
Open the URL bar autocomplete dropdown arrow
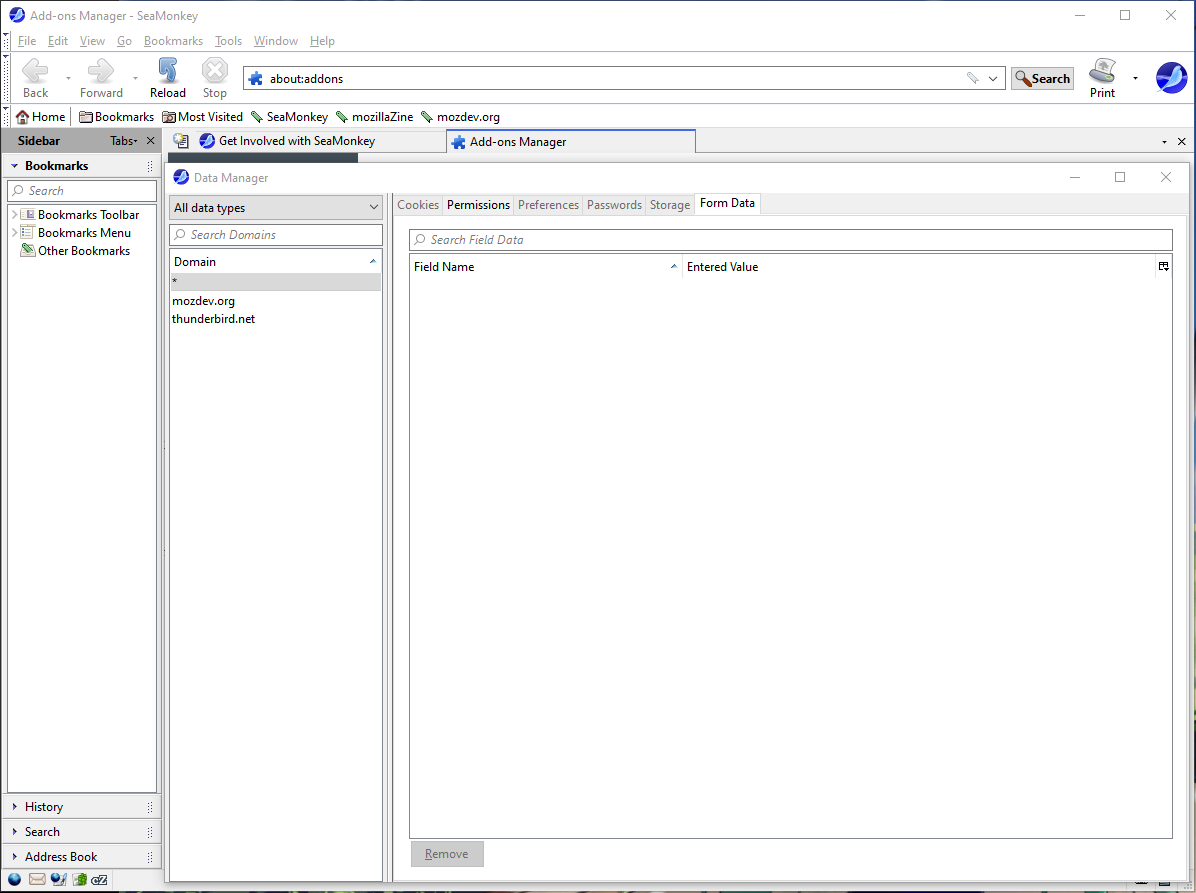992,77
